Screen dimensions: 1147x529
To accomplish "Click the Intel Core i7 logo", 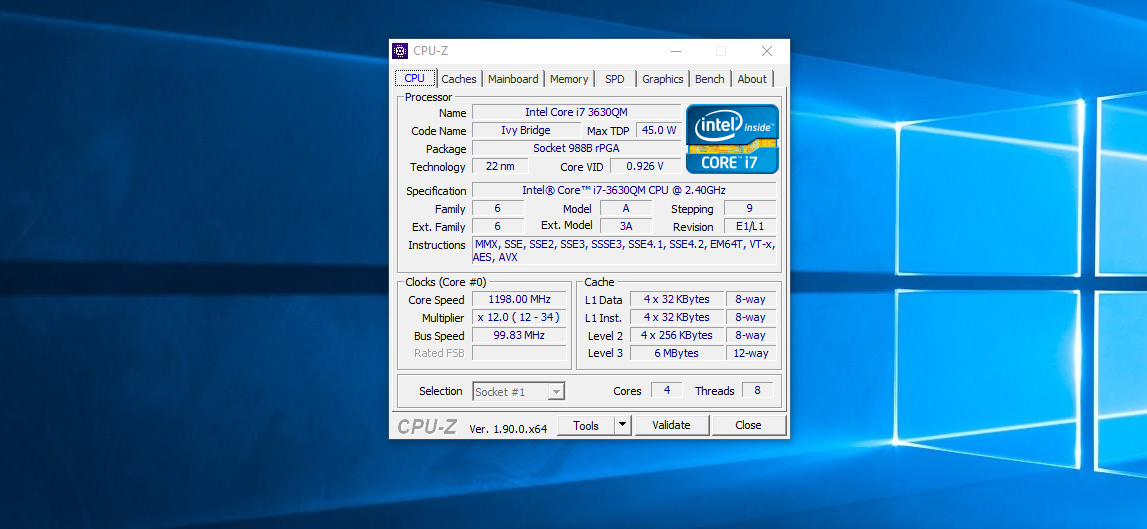I will point(732,139).
